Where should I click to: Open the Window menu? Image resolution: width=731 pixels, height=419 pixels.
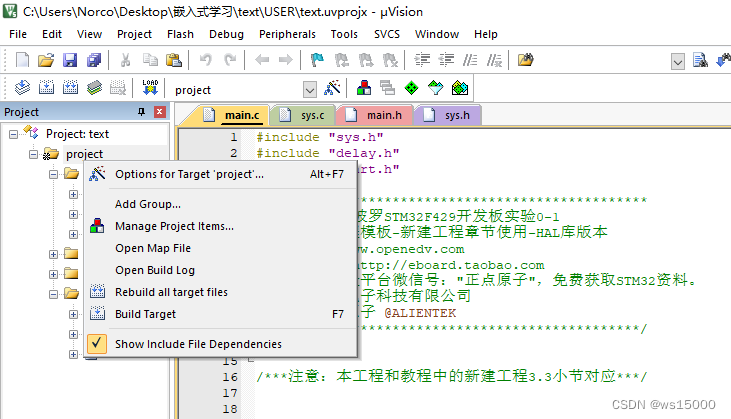pos(437,34)
